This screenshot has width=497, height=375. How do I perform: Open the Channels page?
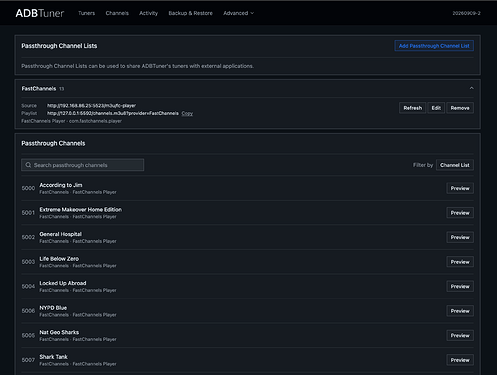click(x=117, y=13)
